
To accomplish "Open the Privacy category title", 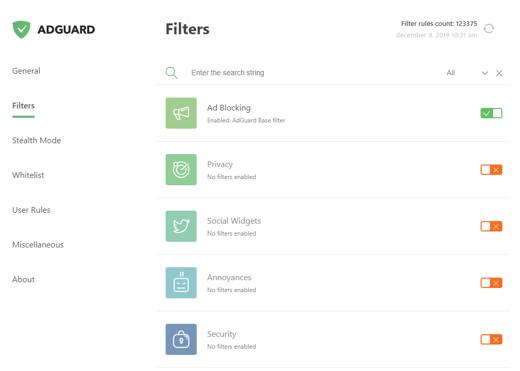I will tap(220, 164).
